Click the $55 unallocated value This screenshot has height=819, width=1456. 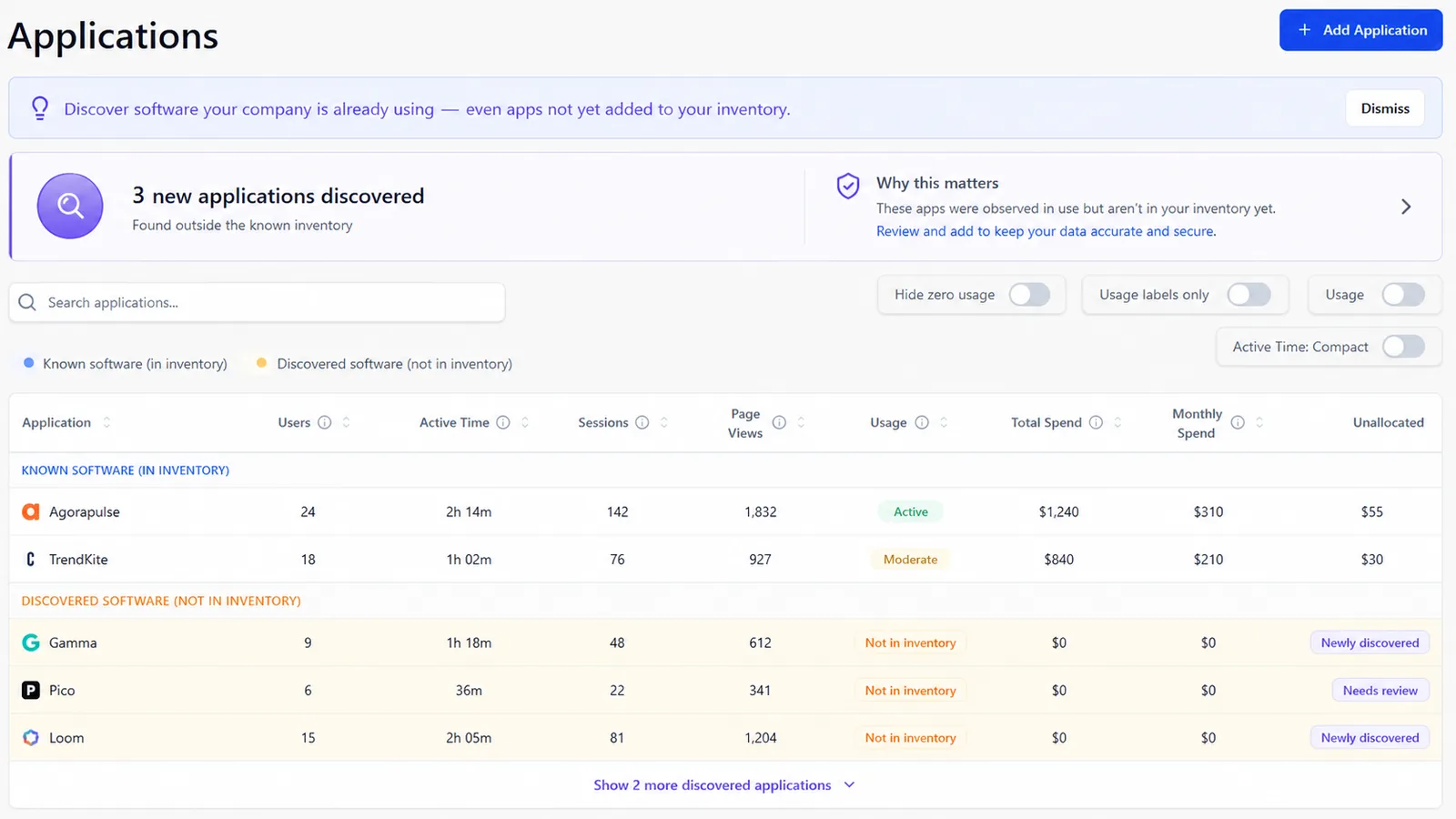pos(1371,511)
